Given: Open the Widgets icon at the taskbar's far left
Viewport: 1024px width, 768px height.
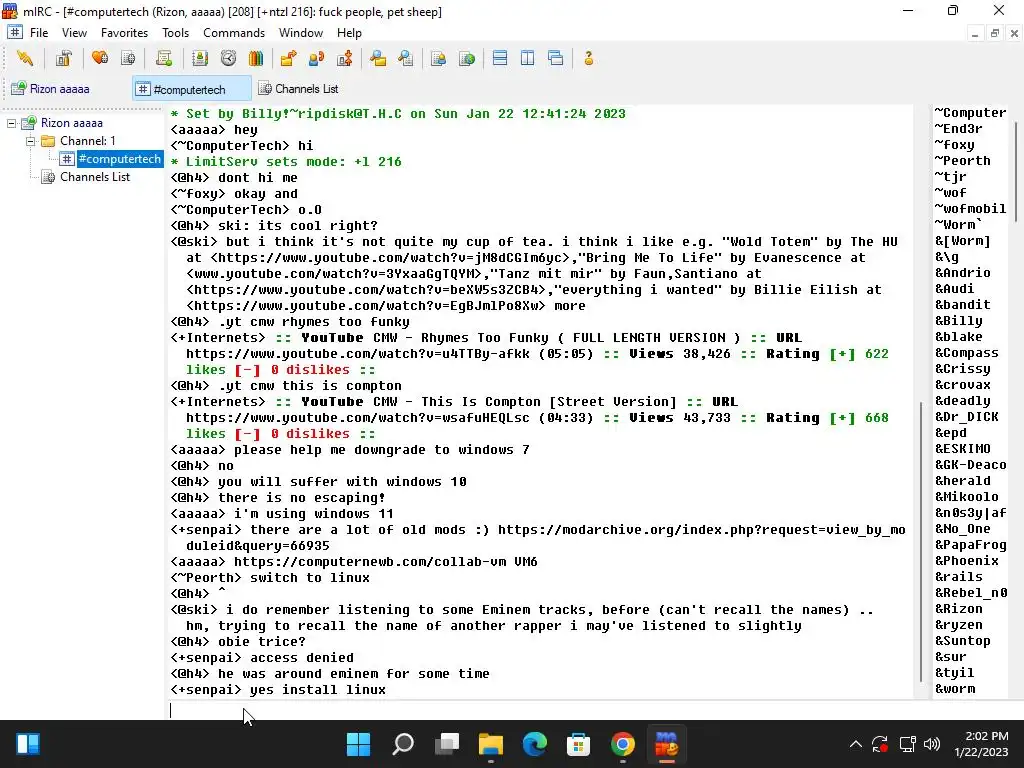Looking at the screenshot, I should click(28, 744).
